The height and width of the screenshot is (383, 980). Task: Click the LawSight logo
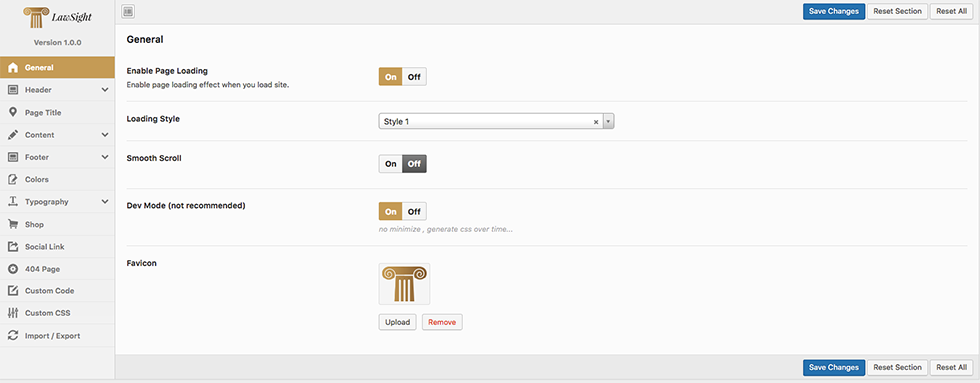(x=57, y=18)
